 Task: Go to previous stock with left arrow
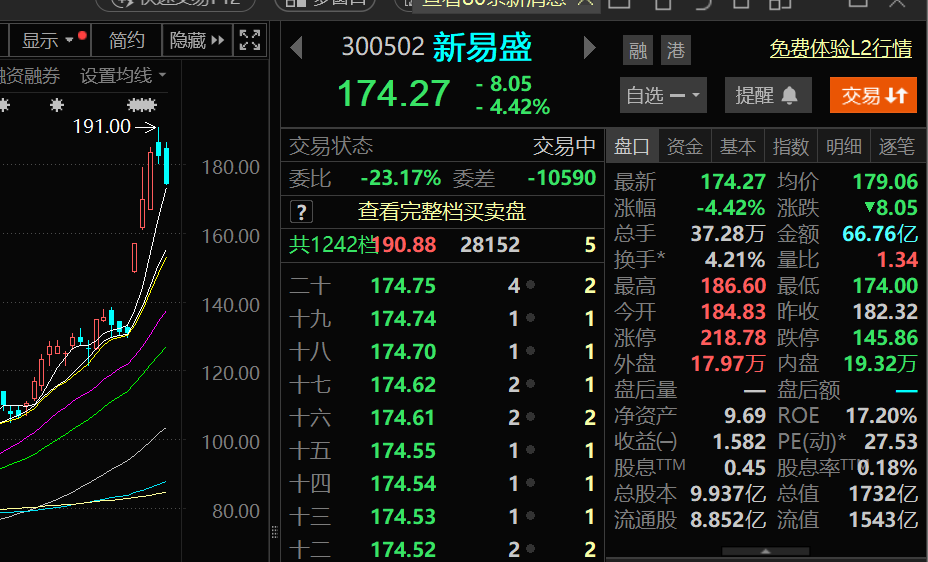(297, 48)
